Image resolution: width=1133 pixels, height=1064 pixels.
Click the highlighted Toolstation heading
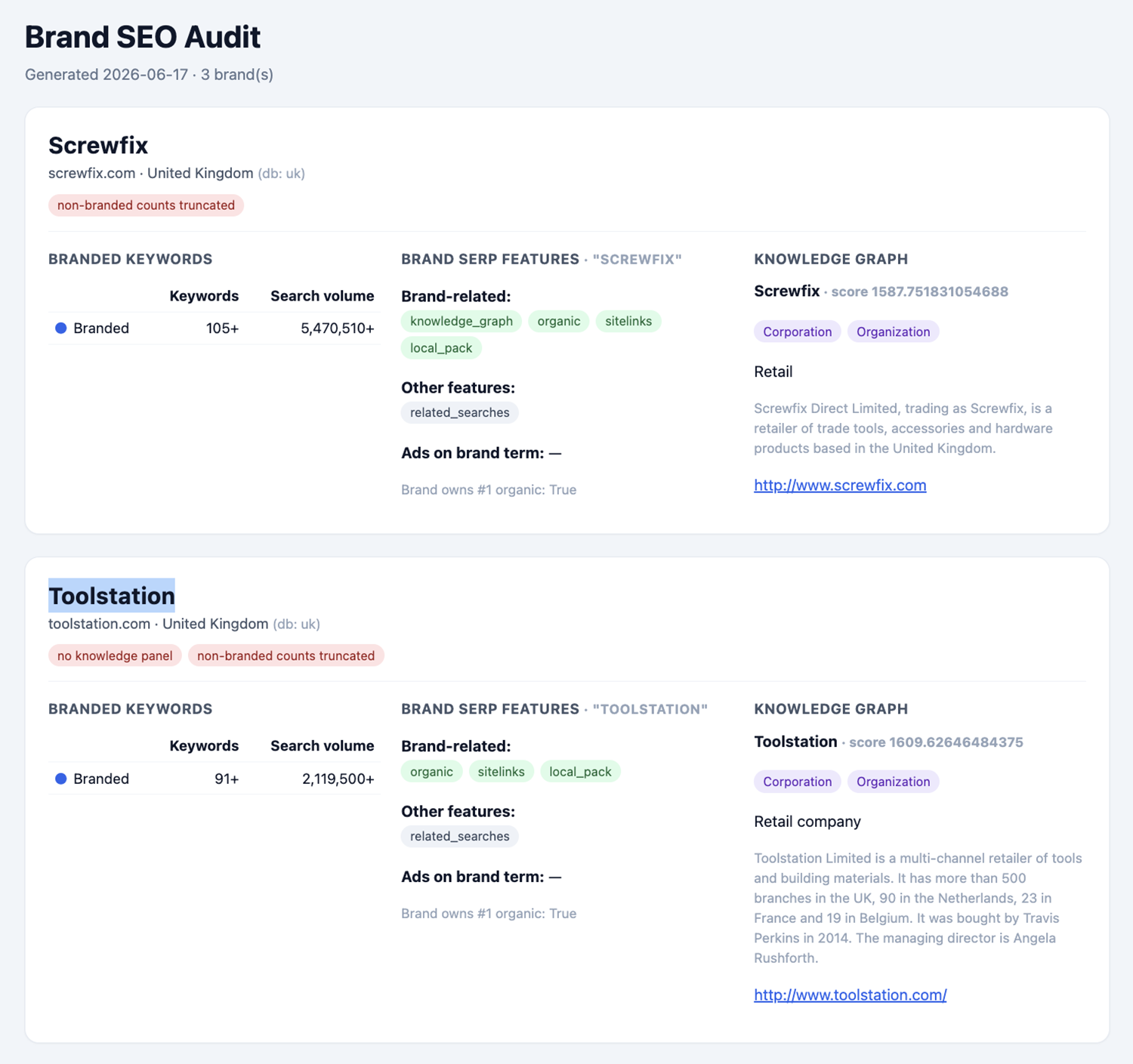[112, 596]
